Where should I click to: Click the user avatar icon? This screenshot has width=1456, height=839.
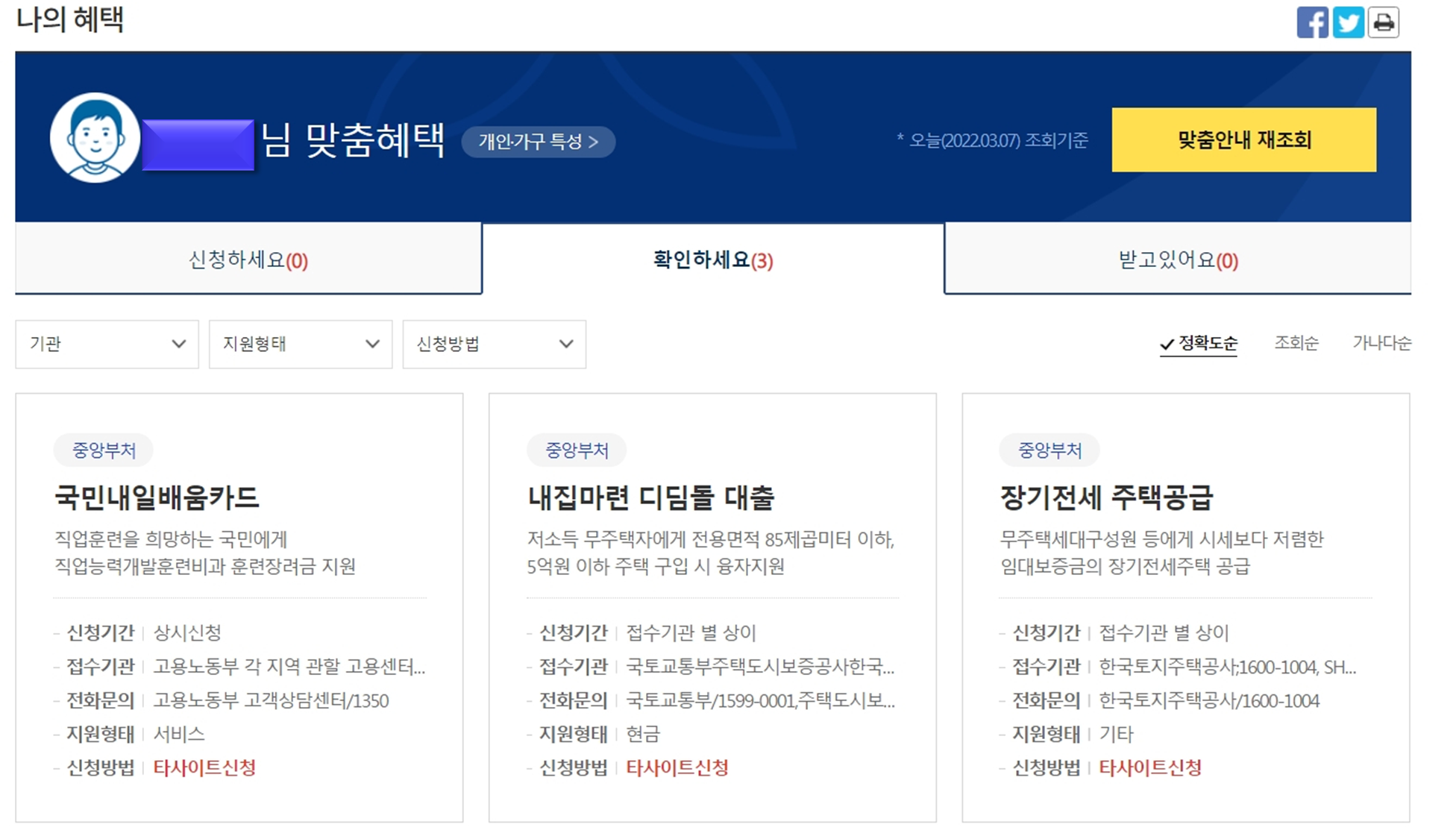95,138
